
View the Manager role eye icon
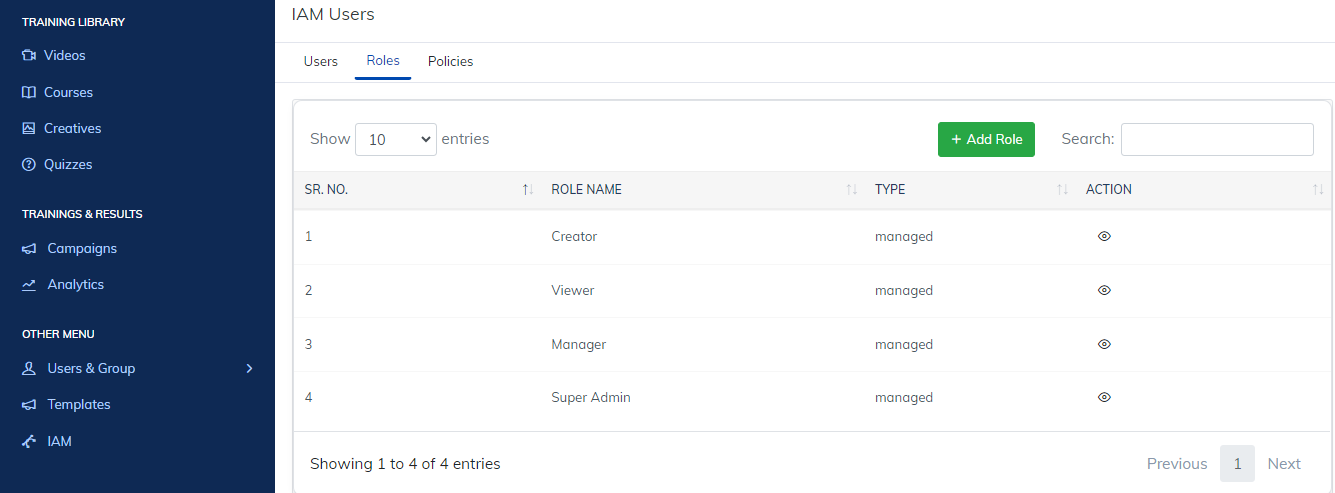(1104, 344)
